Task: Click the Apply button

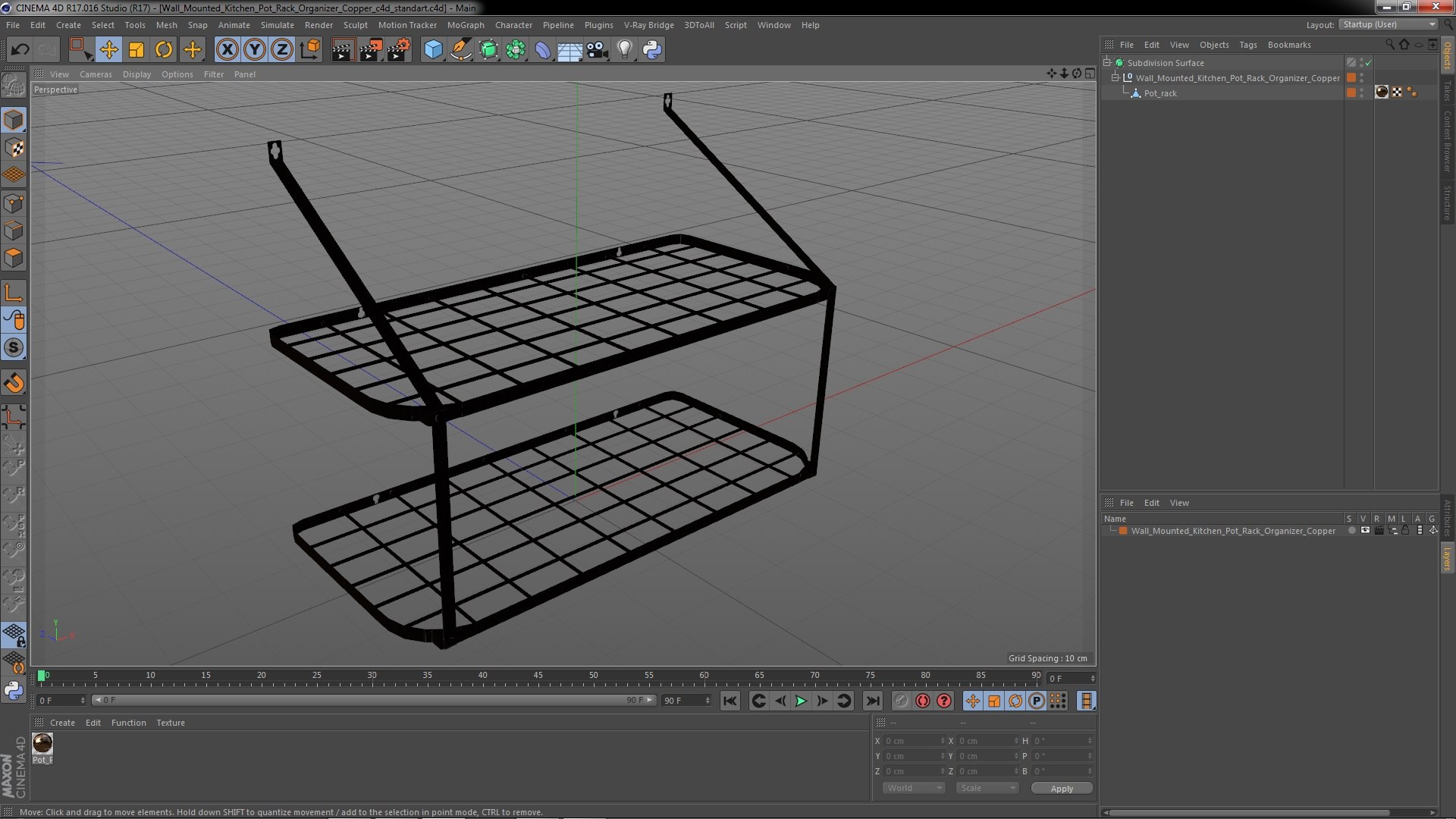Action: coord(1062,789)
